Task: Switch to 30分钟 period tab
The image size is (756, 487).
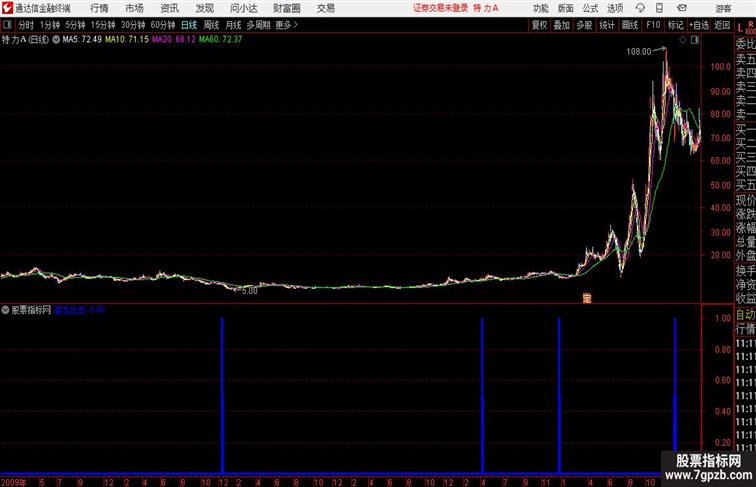Action: (133, 25)
